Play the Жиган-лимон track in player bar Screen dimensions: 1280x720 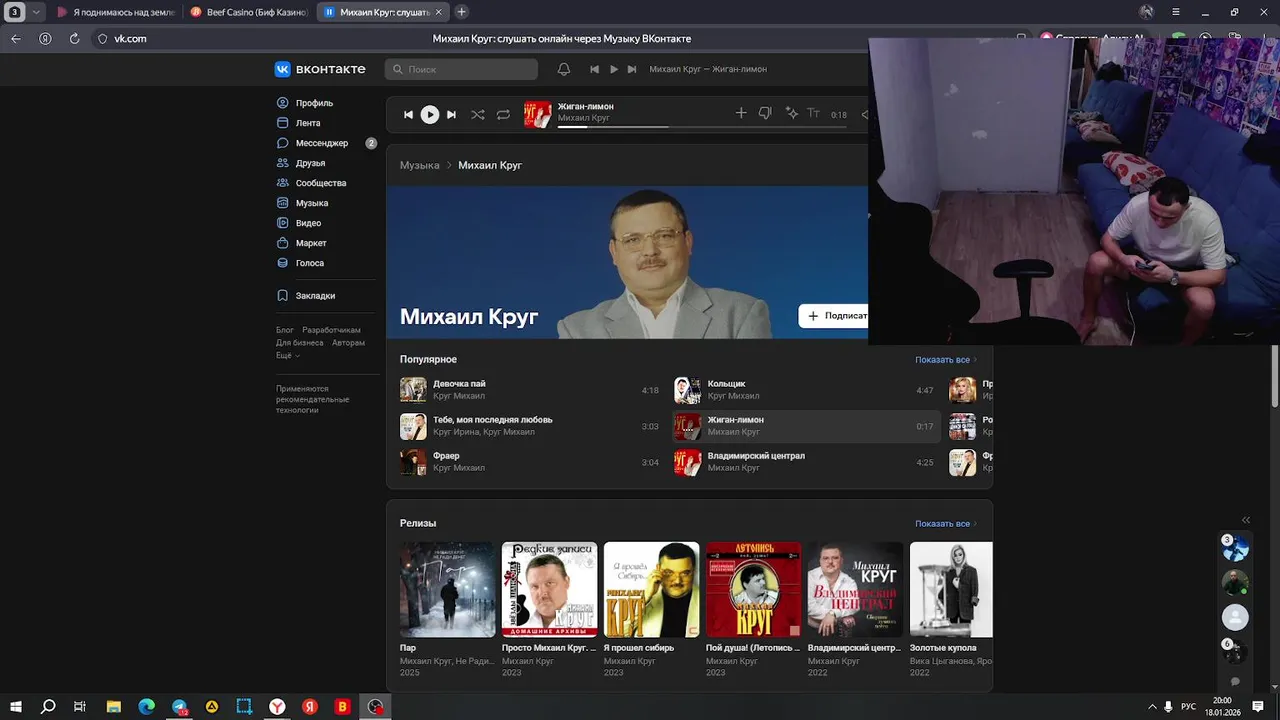(429, 114)
